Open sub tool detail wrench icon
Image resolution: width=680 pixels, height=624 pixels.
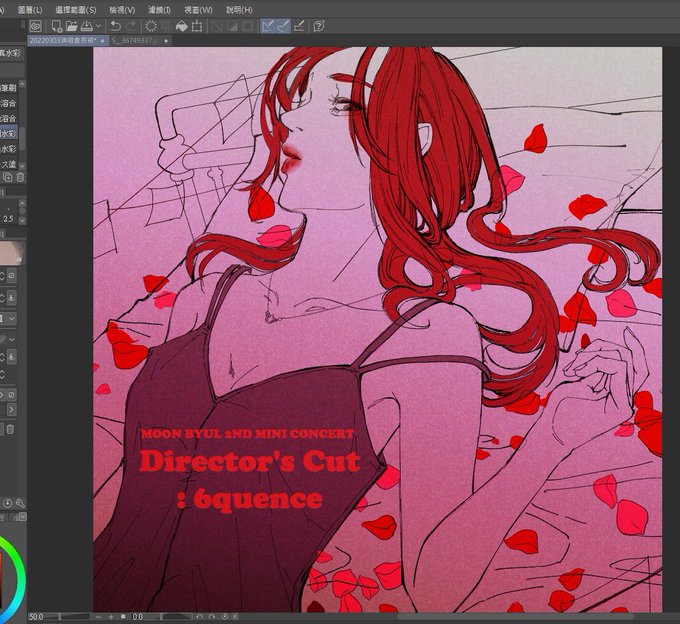click(20, 503)
